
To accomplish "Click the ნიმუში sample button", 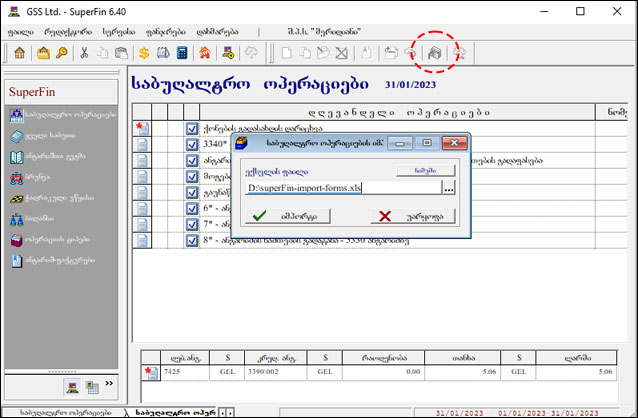I will [x=425, y=171].
